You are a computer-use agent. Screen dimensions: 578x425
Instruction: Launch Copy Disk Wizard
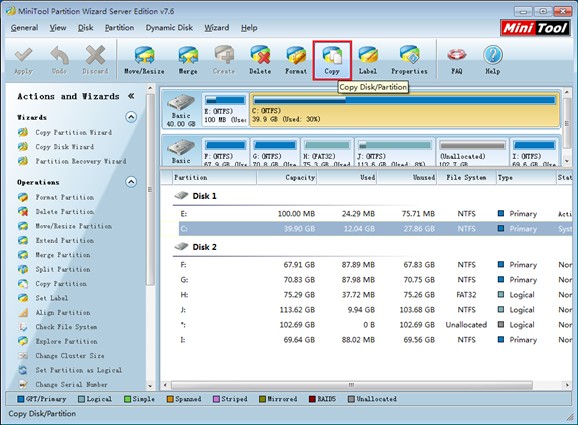coord(65,147)
